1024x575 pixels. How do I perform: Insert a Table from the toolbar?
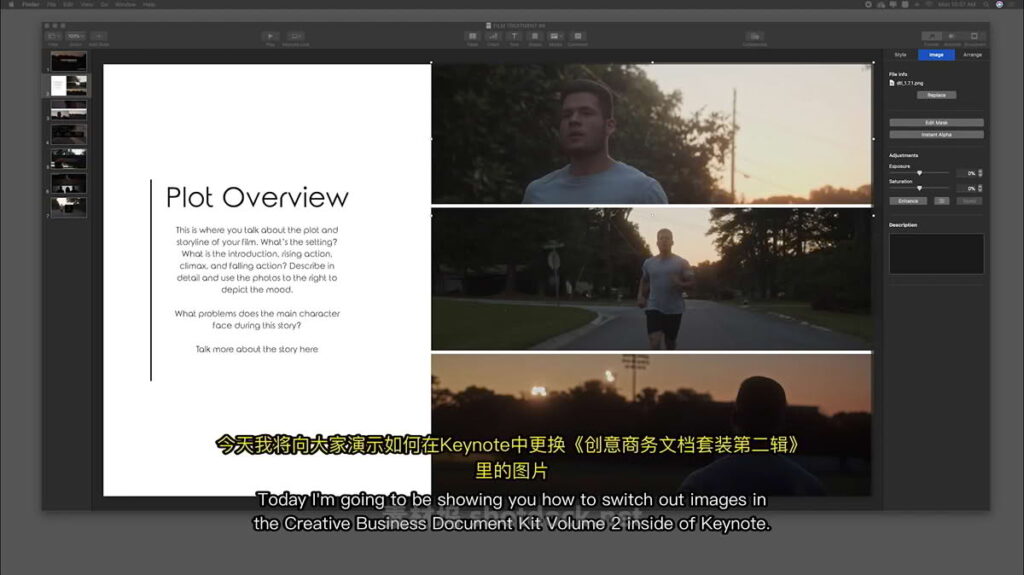472,37
